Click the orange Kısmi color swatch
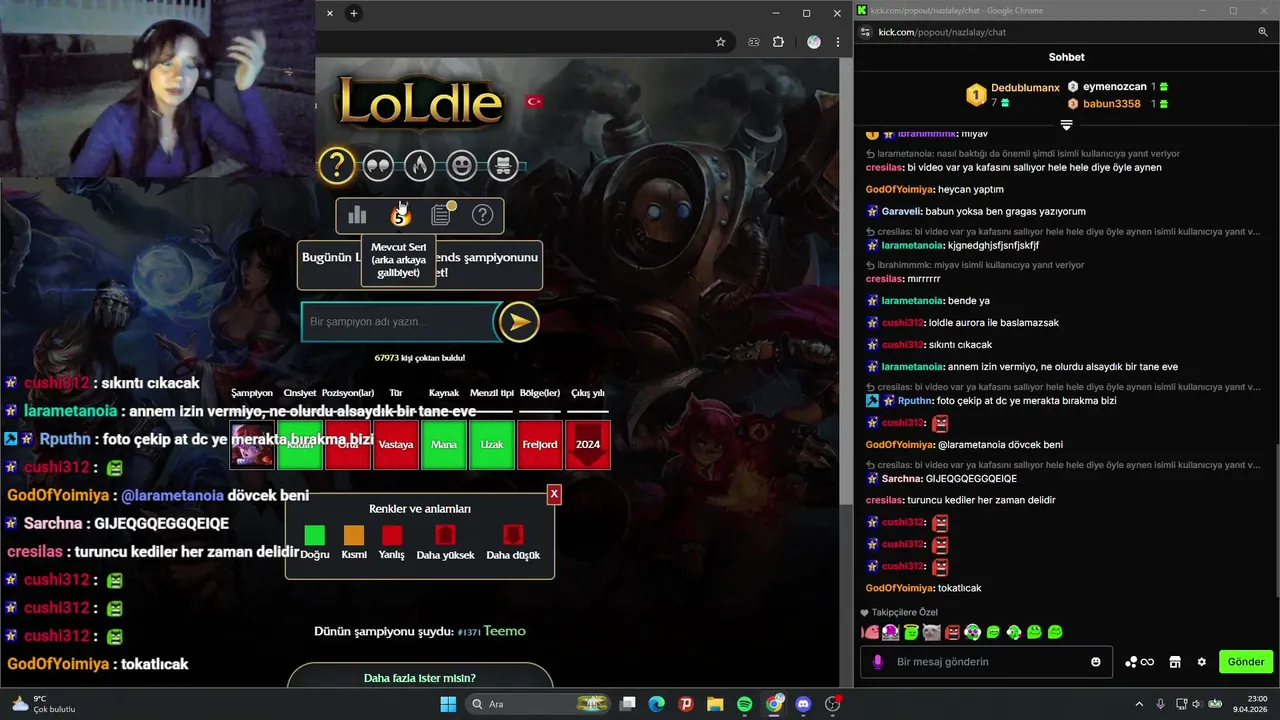The width and height of the screenshot is (1280, 720). click(x=354, y=535)
